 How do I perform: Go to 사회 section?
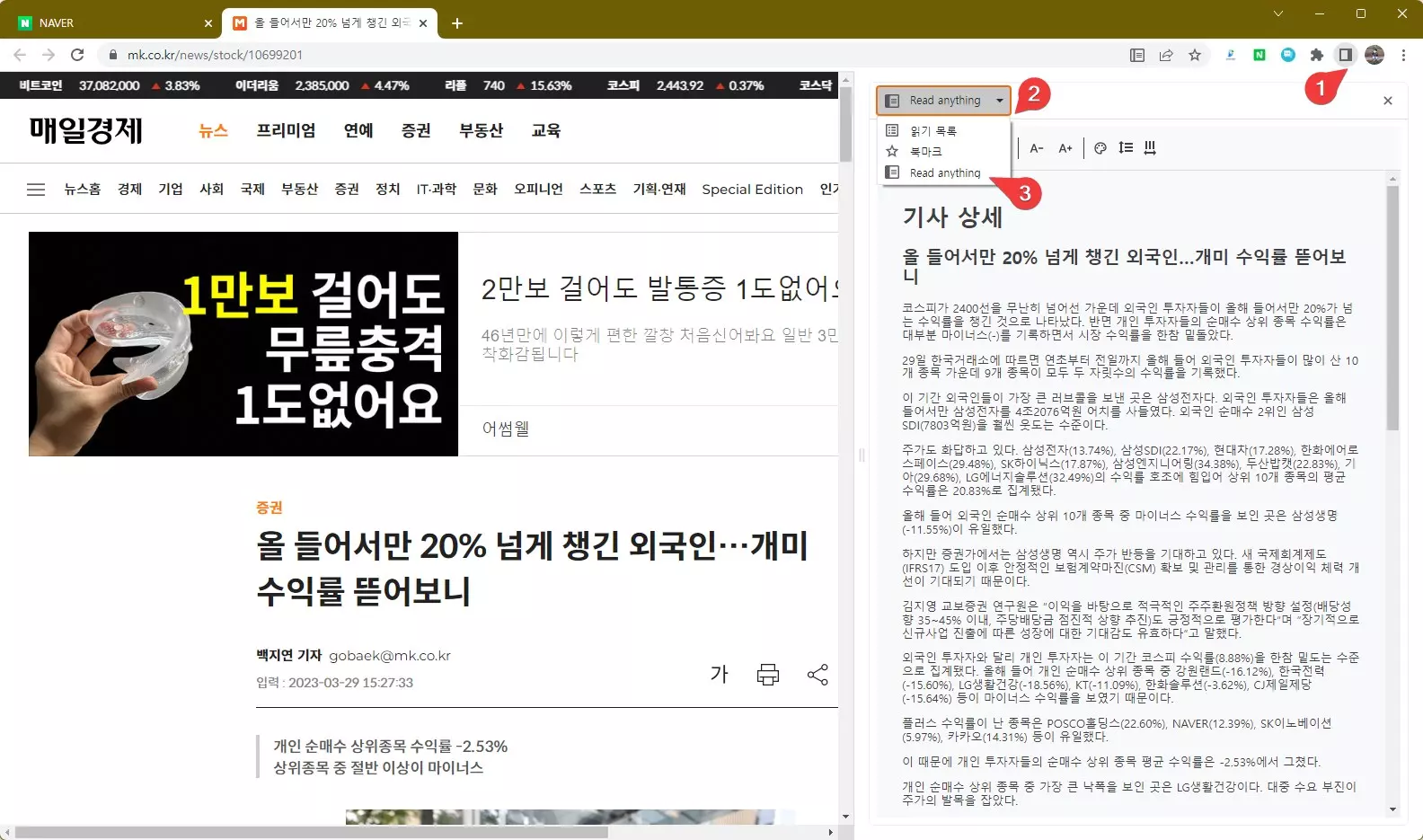[x=212, y=190]
